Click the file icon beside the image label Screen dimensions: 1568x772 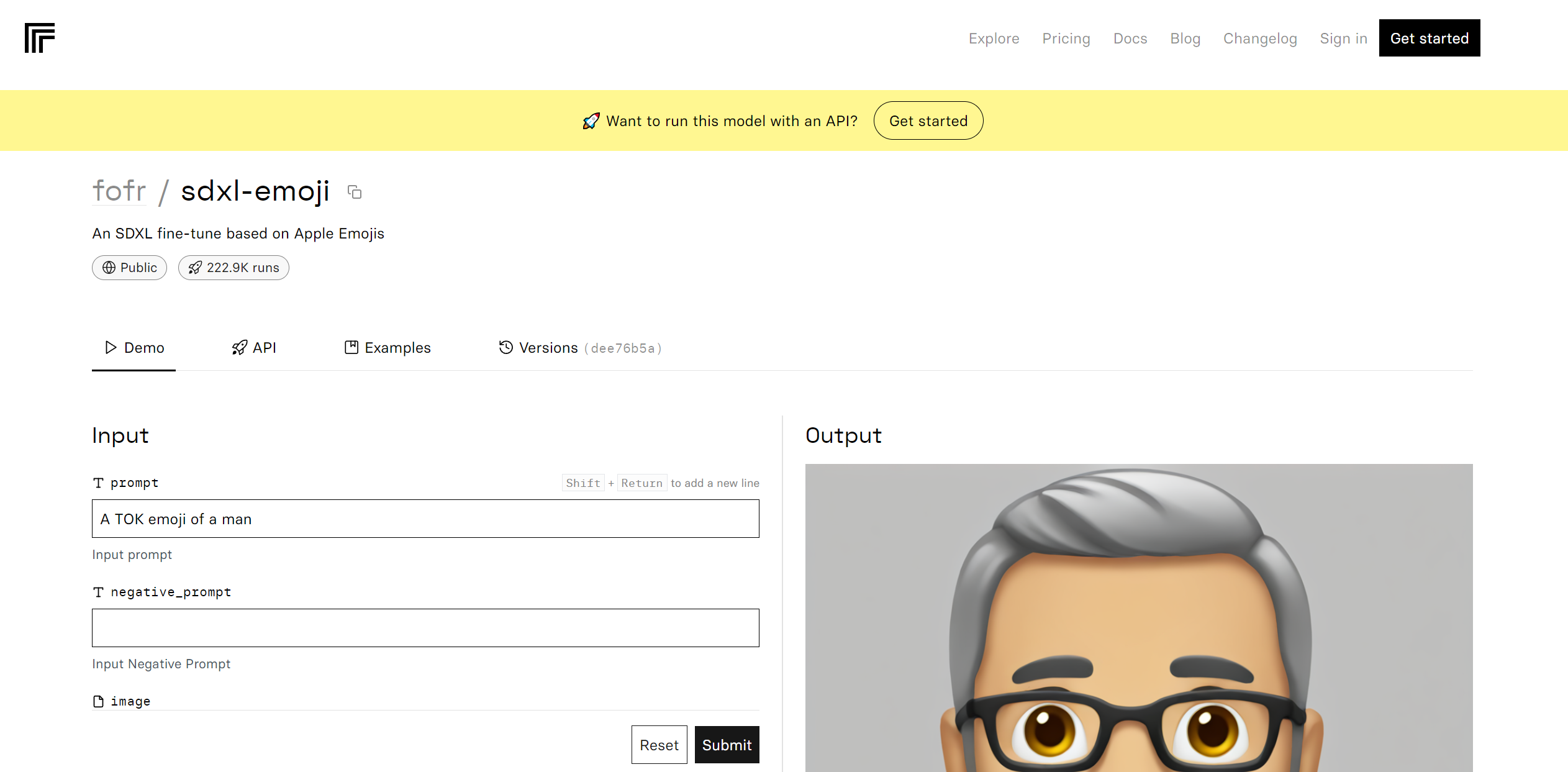click(x=98, y=701)
